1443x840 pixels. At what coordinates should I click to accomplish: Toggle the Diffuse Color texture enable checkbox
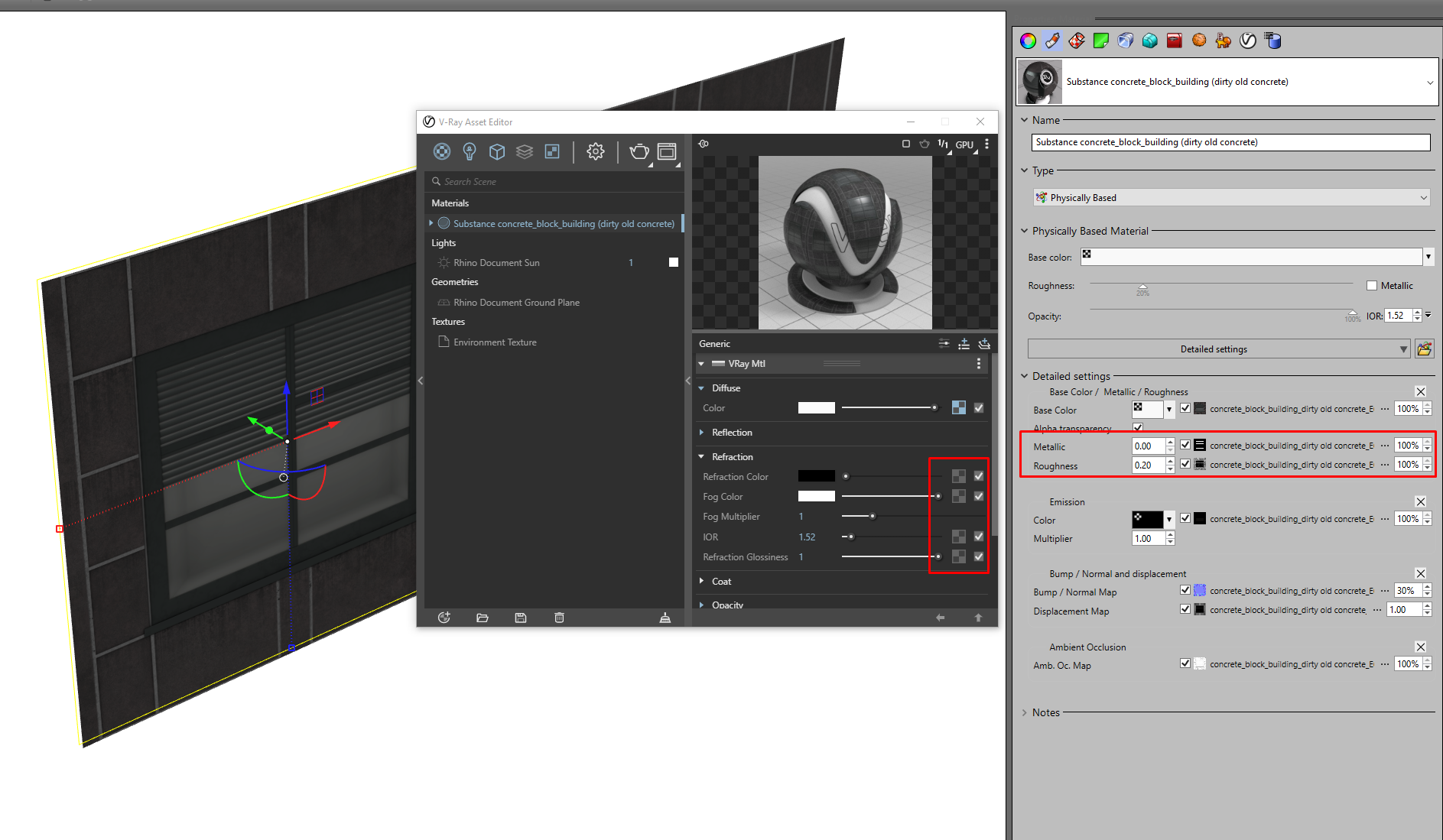click(979, 408)
